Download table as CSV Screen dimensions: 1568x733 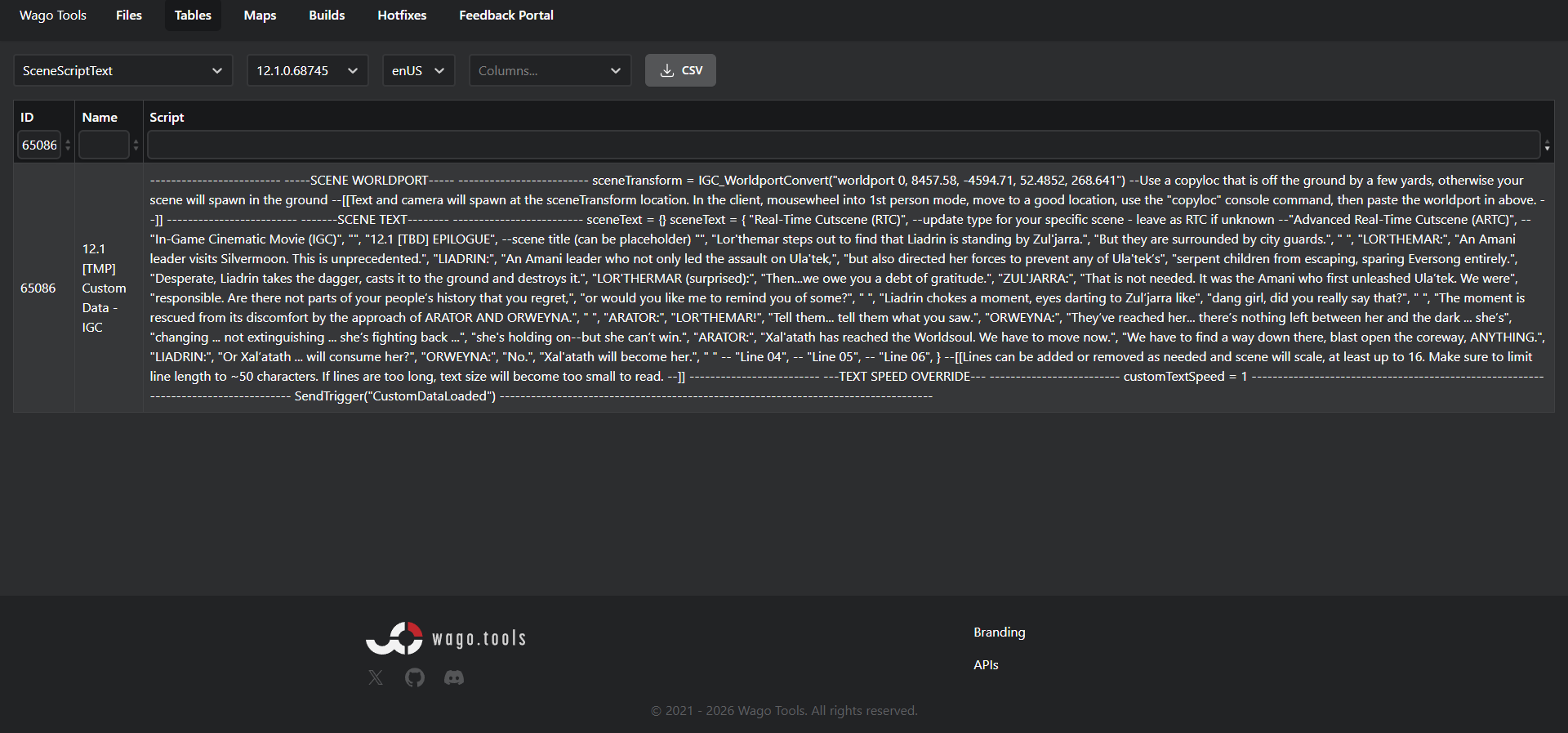680,70
